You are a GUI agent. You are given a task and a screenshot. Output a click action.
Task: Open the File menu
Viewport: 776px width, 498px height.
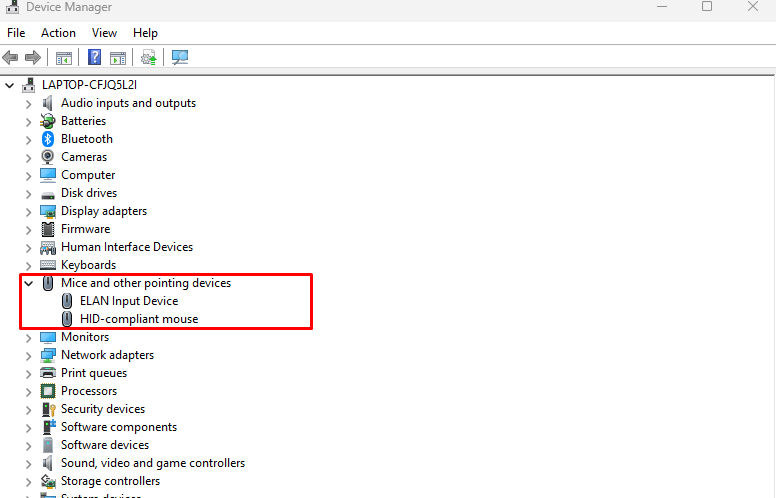click(x=16, y=33)
